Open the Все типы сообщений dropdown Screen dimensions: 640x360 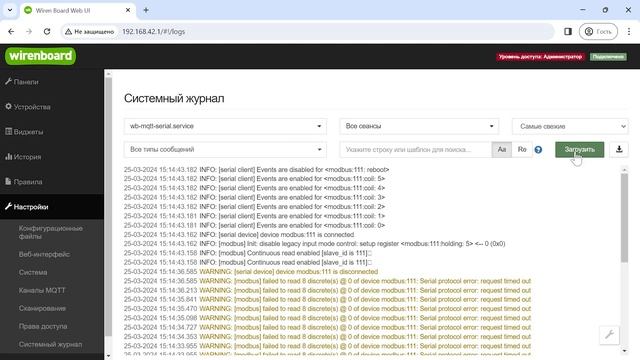[225, 149]
